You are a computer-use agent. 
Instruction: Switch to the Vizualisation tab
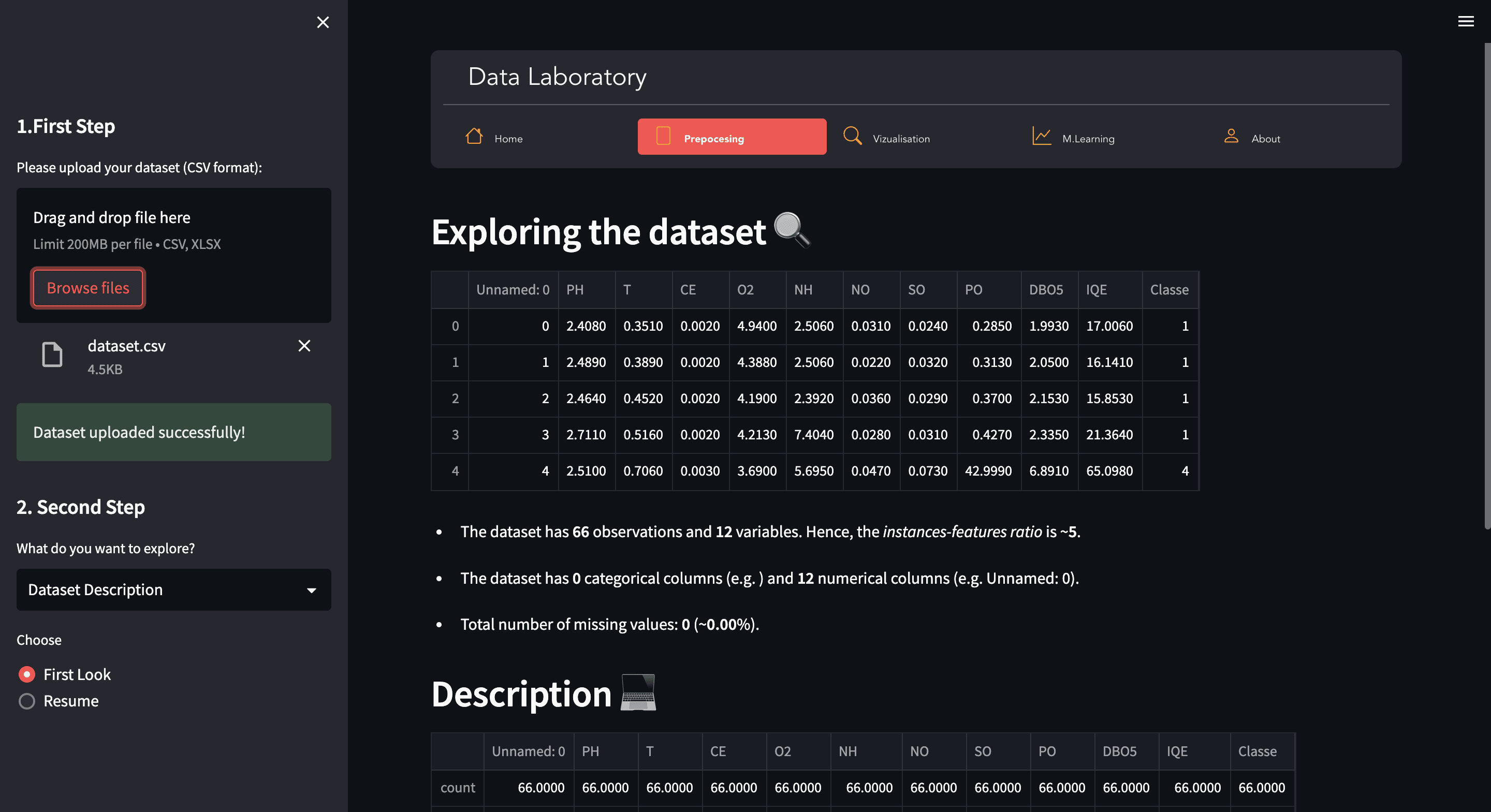(x=901, y=138)
